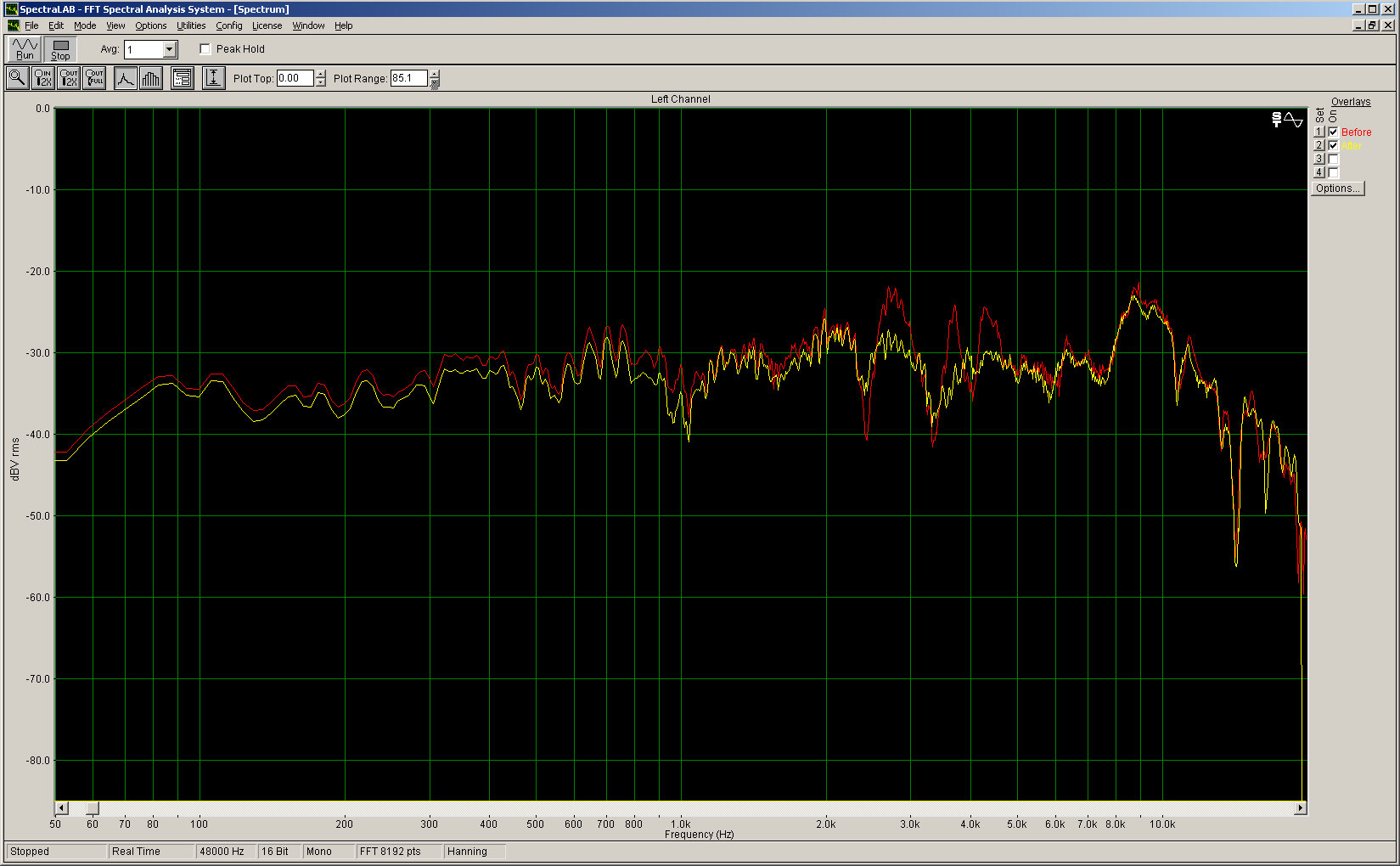Toggle the Before overlay checkbox

pos(1333,132)
